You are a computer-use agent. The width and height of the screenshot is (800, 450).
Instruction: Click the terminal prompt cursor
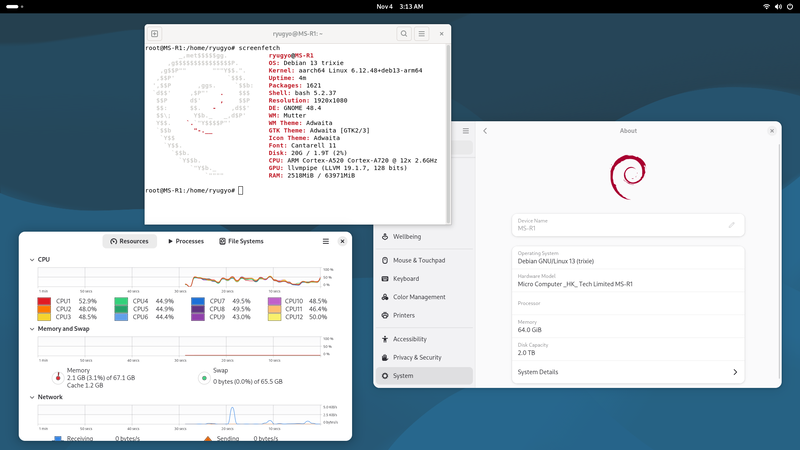click(x=241, y=190)
